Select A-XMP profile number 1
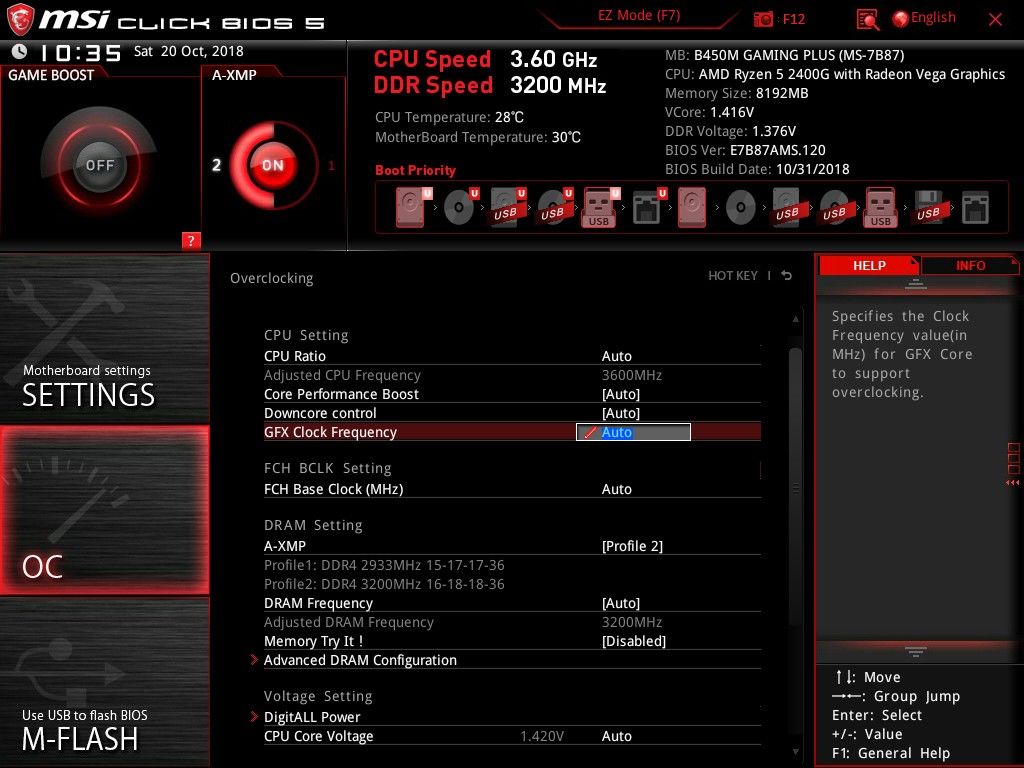The width and height of the screenshot is (1024, 768). [331, 165]
